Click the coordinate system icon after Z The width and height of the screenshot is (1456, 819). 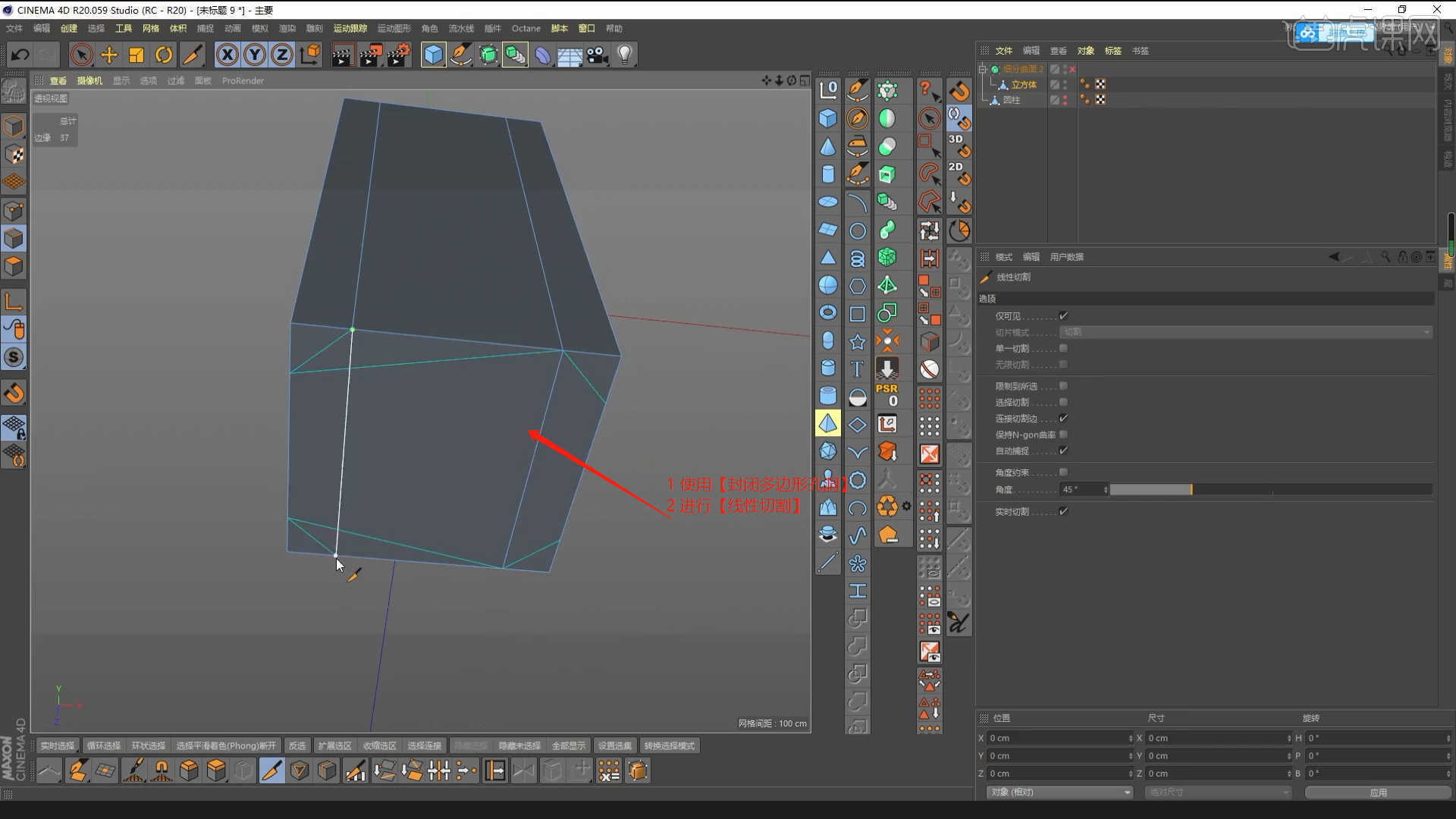click(x=310, y=55)
